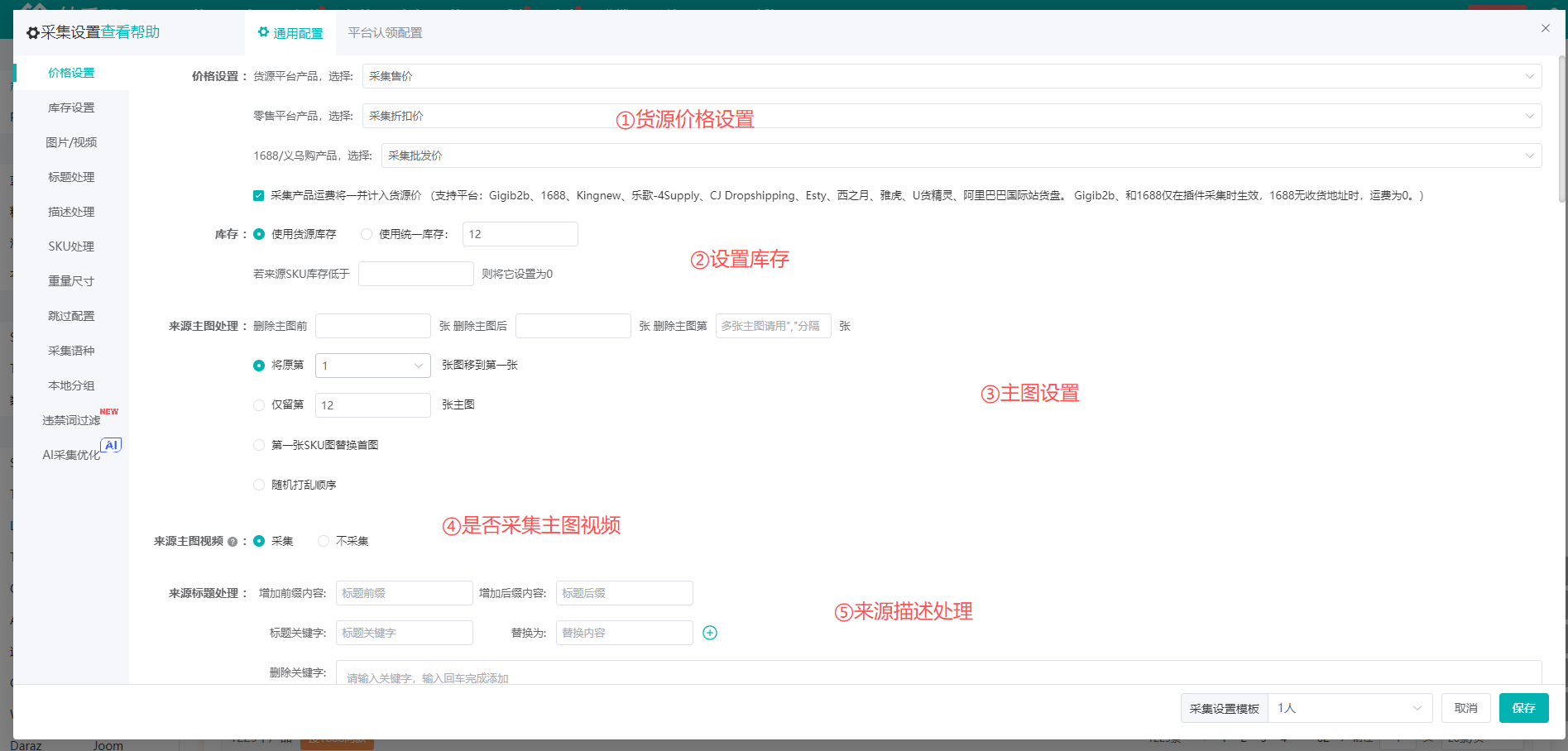Open the 采集设置模板 dropdown
This screenshot has height=751, width=1568.
pos(1350,708)
